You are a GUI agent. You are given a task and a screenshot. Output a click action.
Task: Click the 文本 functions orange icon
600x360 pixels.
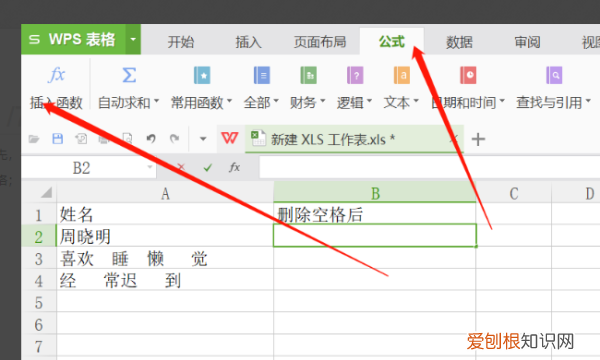(x=402, y=75)
